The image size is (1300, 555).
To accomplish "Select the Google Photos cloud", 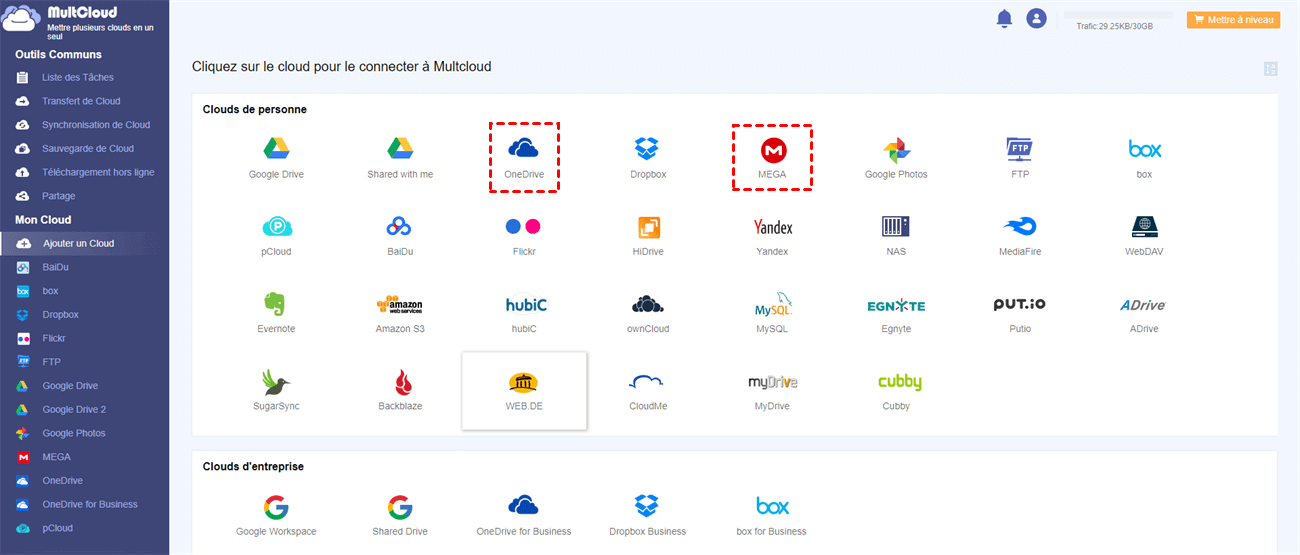I will click(896, 151).
